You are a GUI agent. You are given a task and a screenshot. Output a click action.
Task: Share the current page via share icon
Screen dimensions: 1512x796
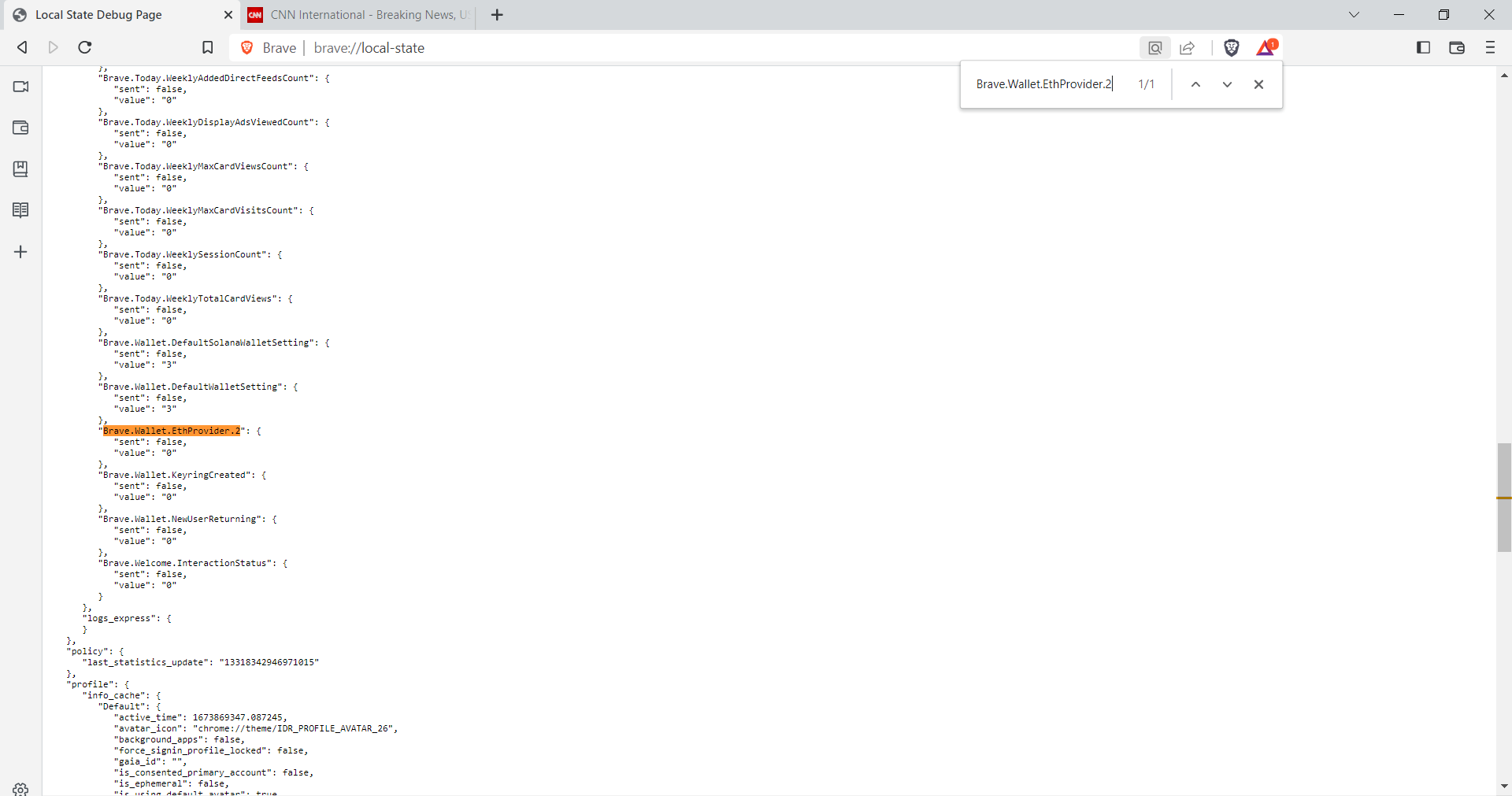1188,47
